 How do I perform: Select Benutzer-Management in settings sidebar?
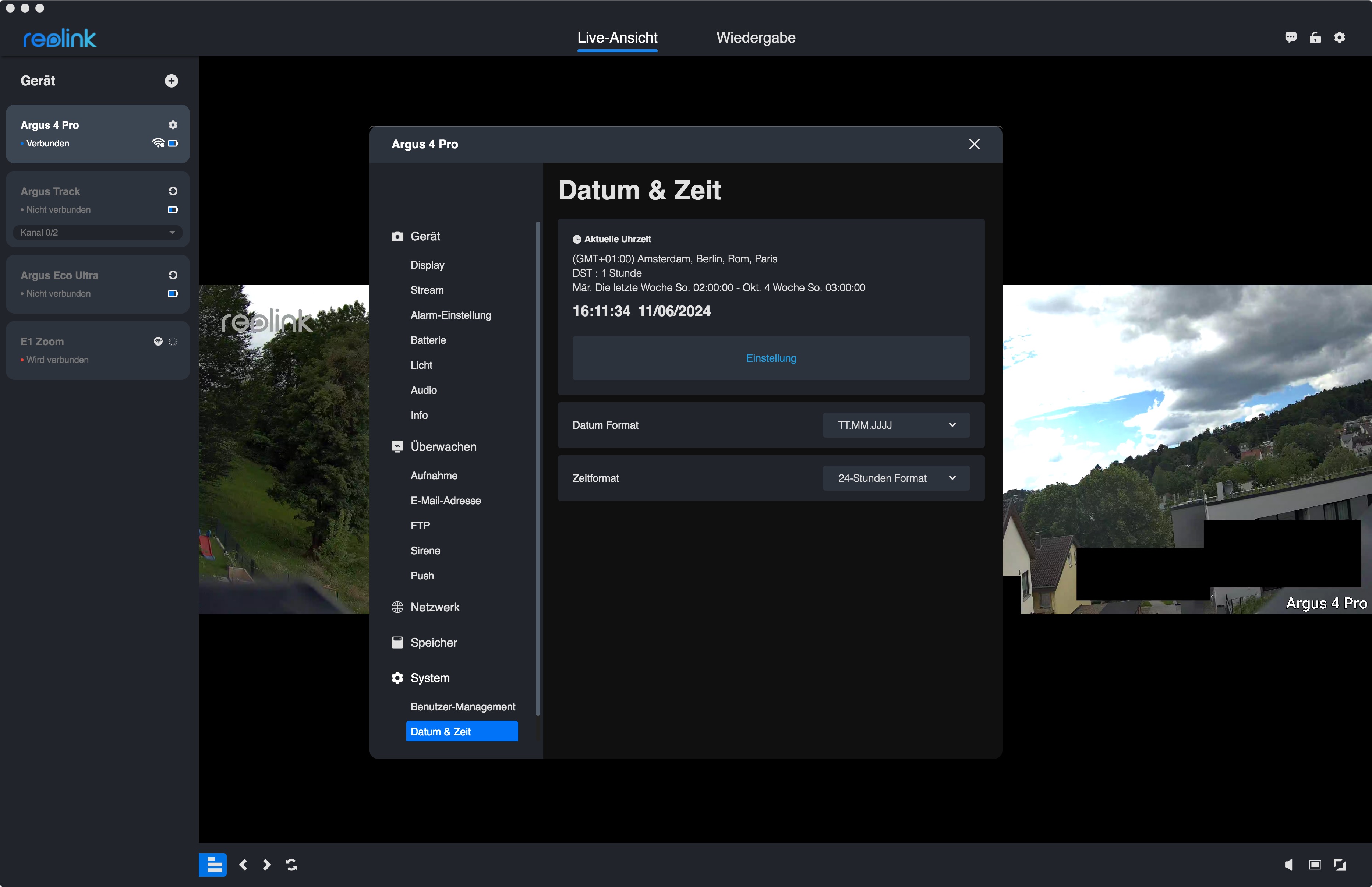[463, 707]
